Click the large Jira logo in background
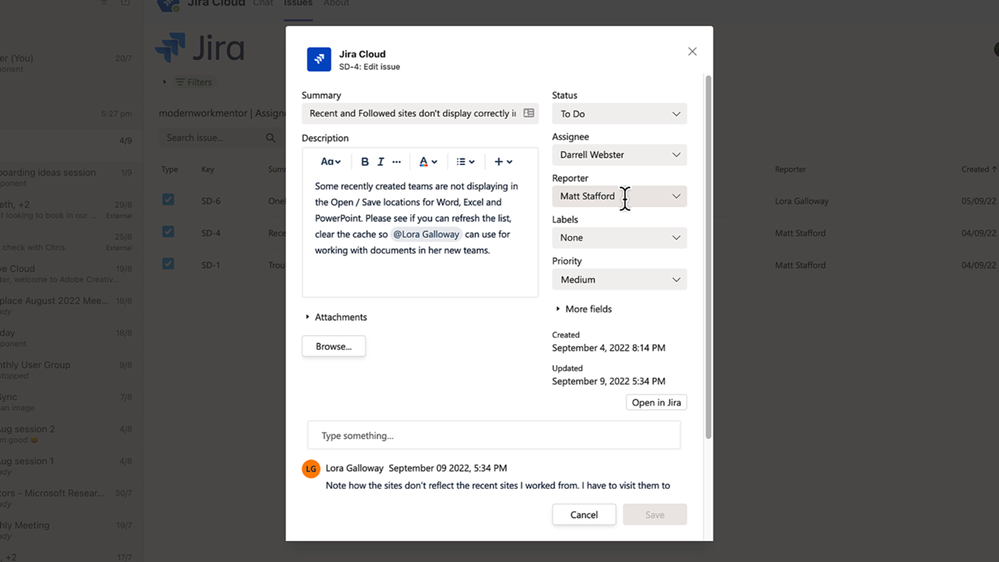The image size is (999, 562). click(x=200, y=48)
